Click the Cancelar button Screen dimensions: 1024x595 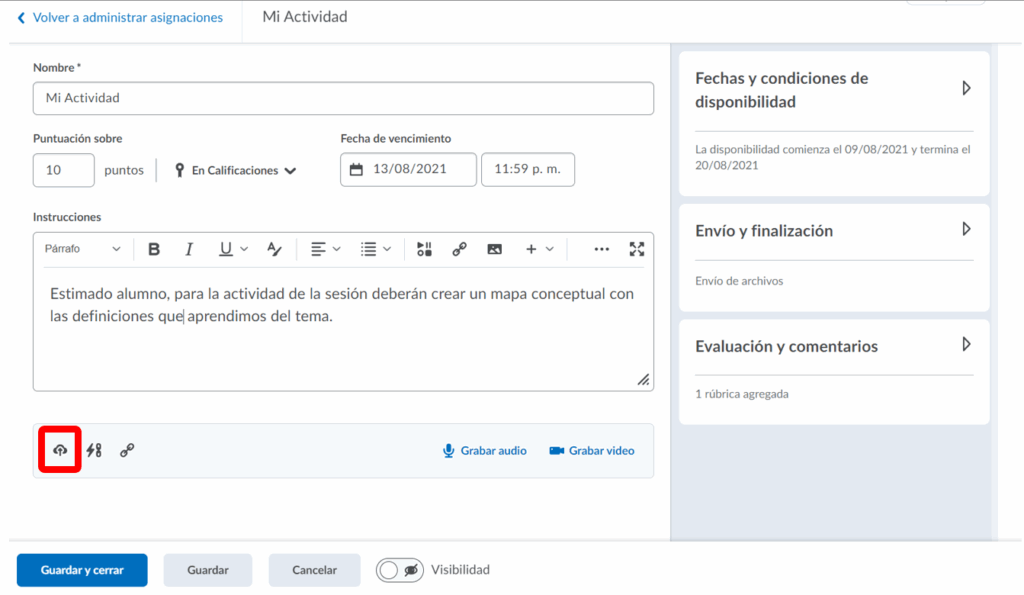click(314, 570)
